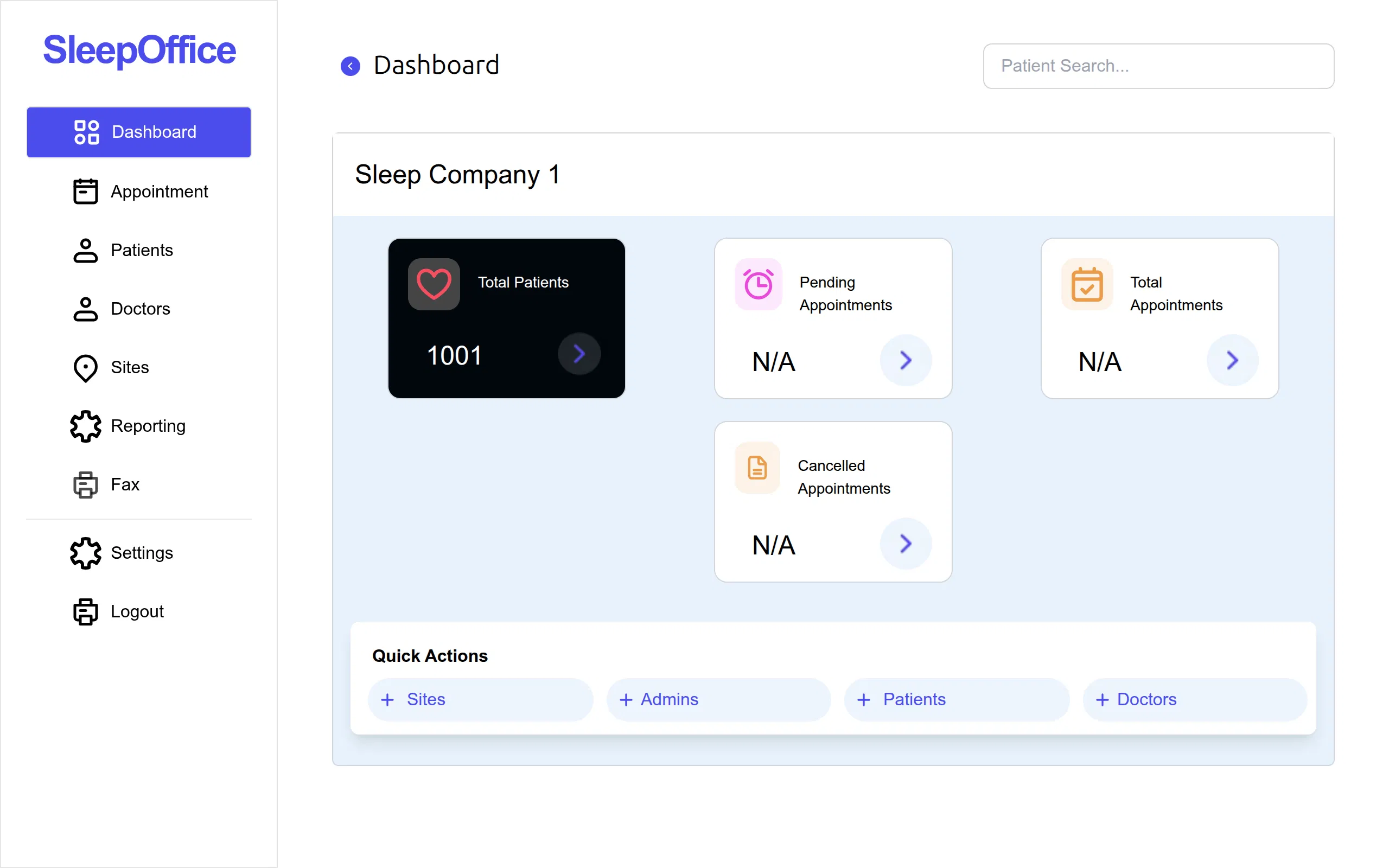Click the Reporting gear icon
This screenshot has width=1389, height=868.
click(x=86, y=426)
